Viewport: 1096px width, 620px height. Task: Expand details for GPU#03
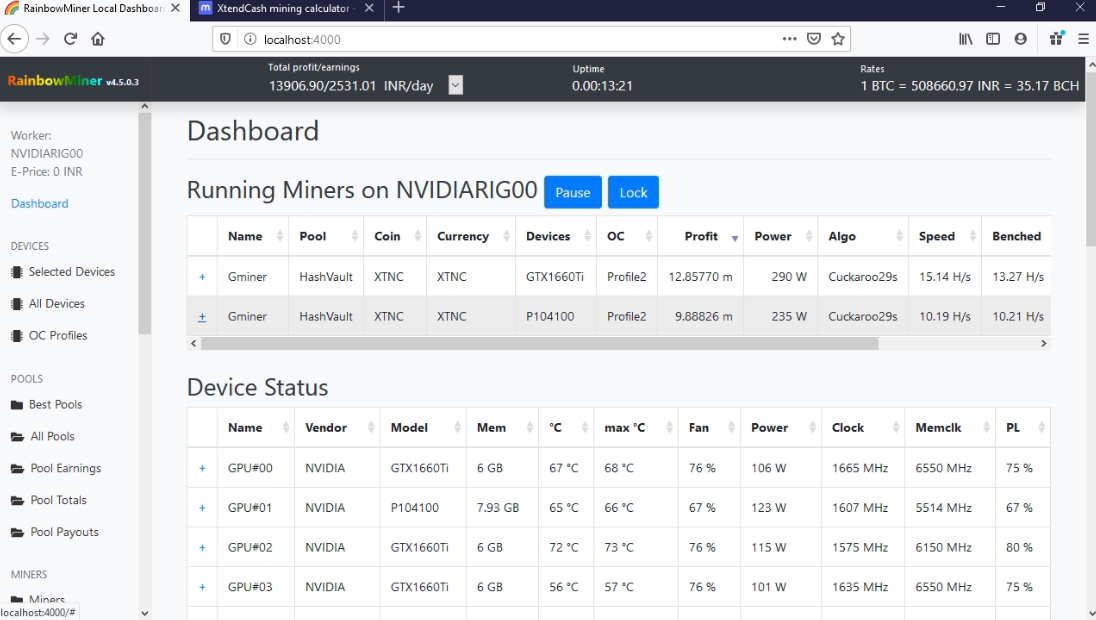point(202,587)
